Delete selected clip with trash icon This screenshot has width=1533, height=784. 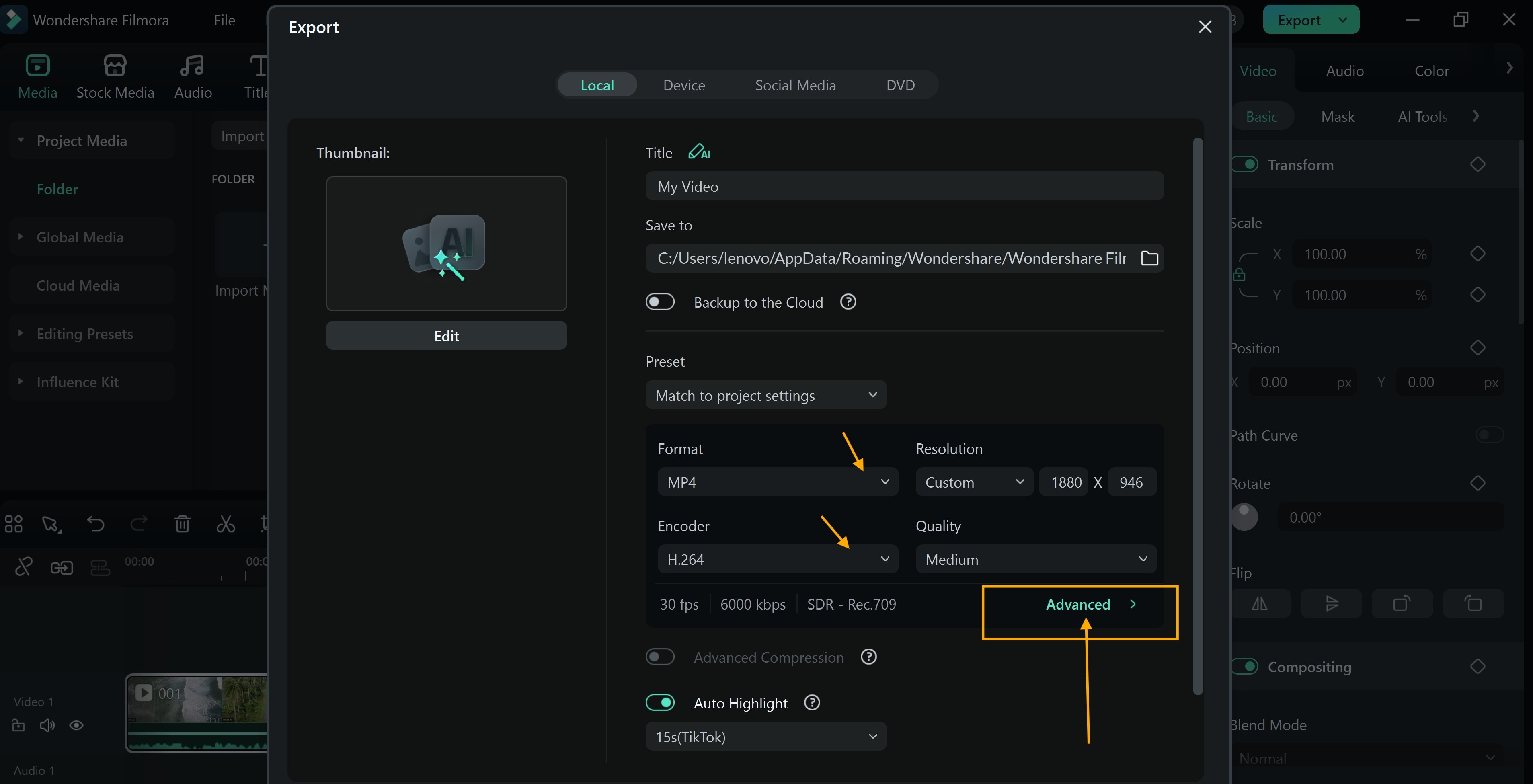coord(182,524)
